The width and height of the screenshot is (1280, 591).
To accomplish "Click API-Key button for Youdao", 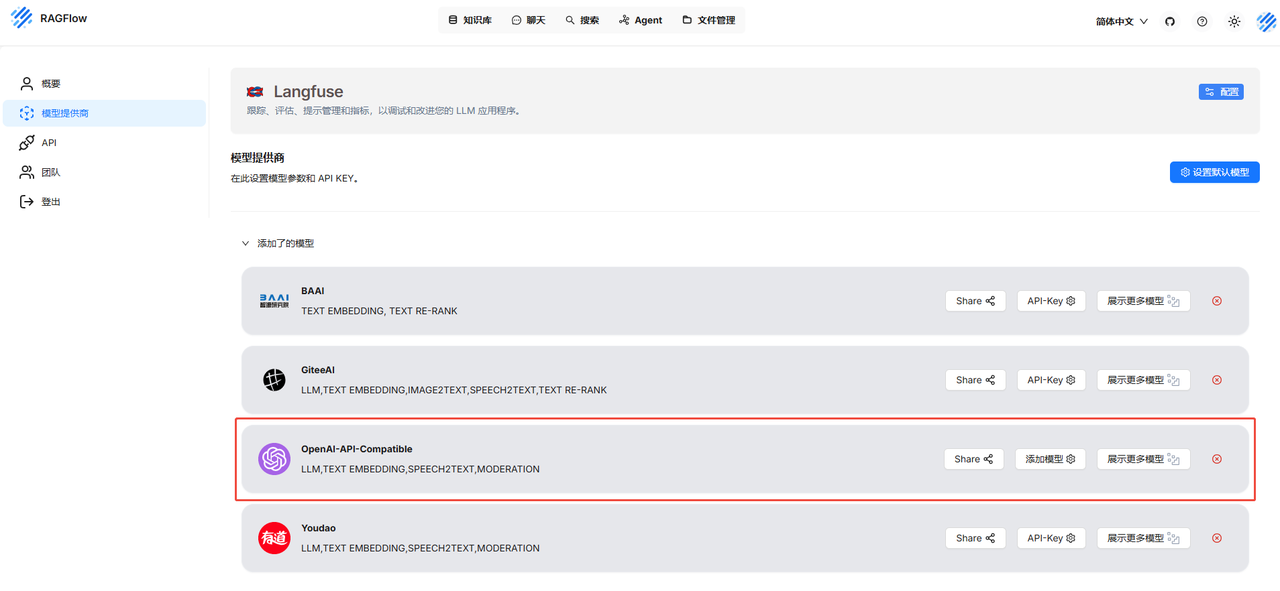I will (1051, 538).
